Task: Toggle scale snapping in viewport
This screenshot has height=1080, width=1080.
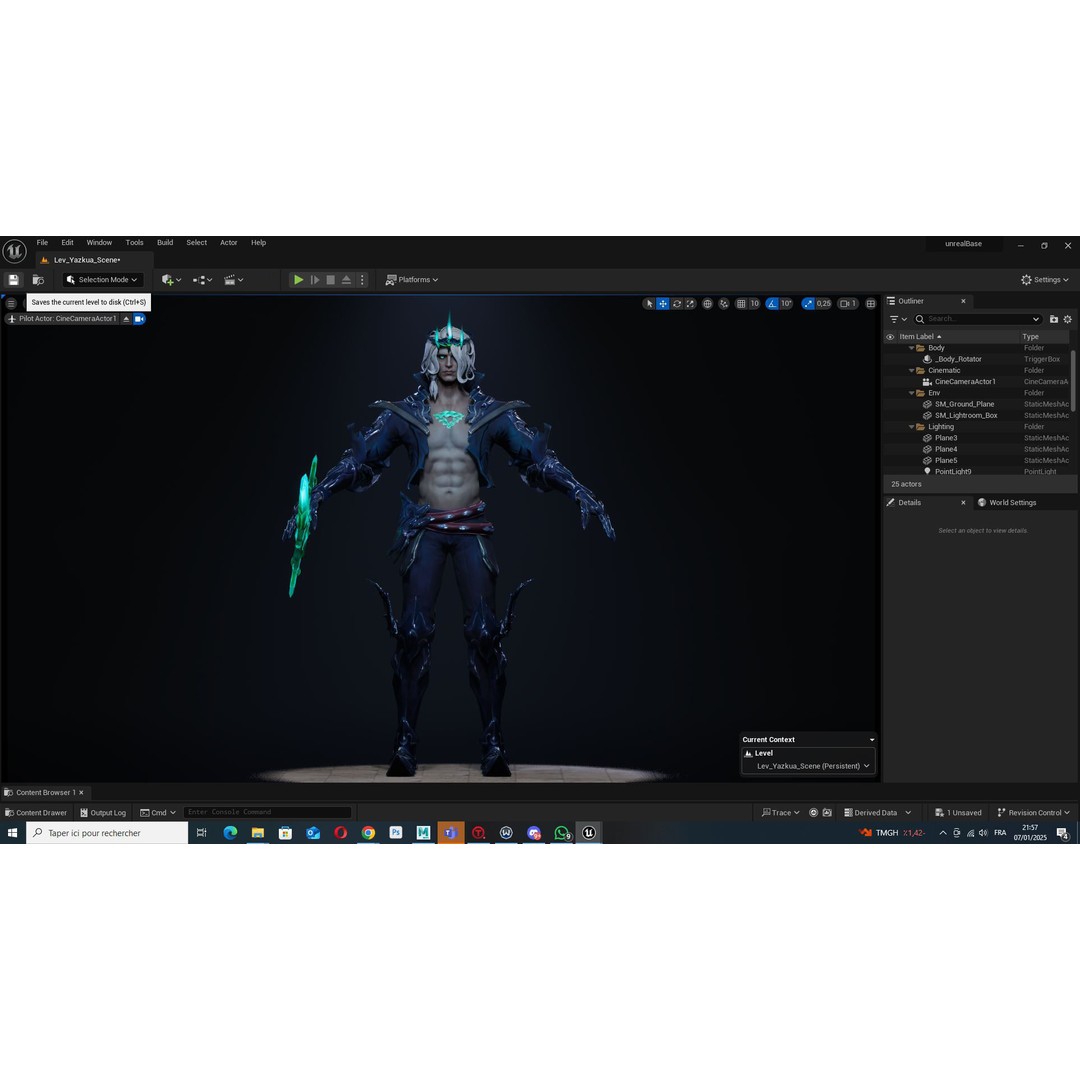Action: [x=808, y=304]
